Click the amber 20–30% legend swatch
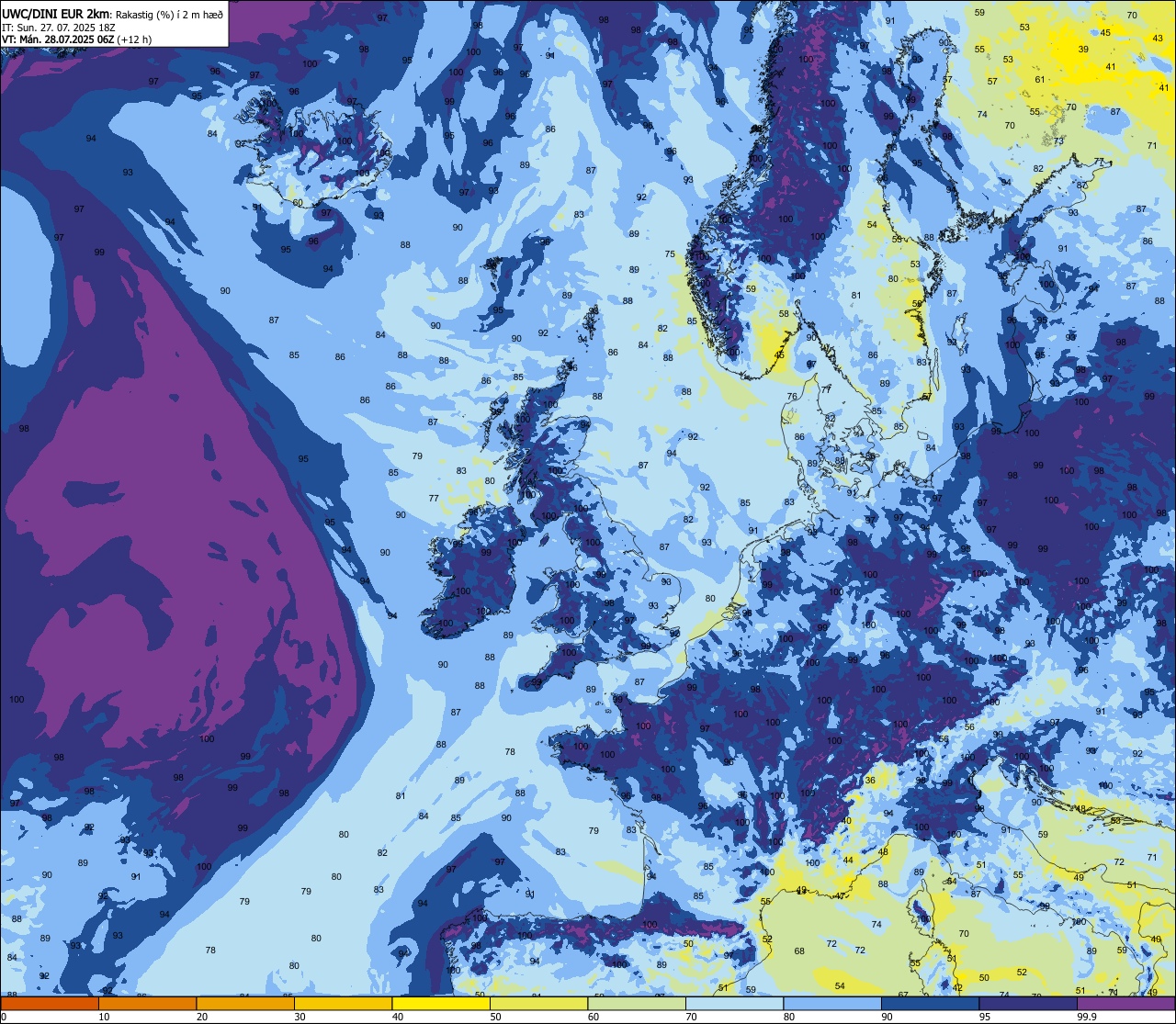Viewport: 1176px width, 1024px height. 245,1003
